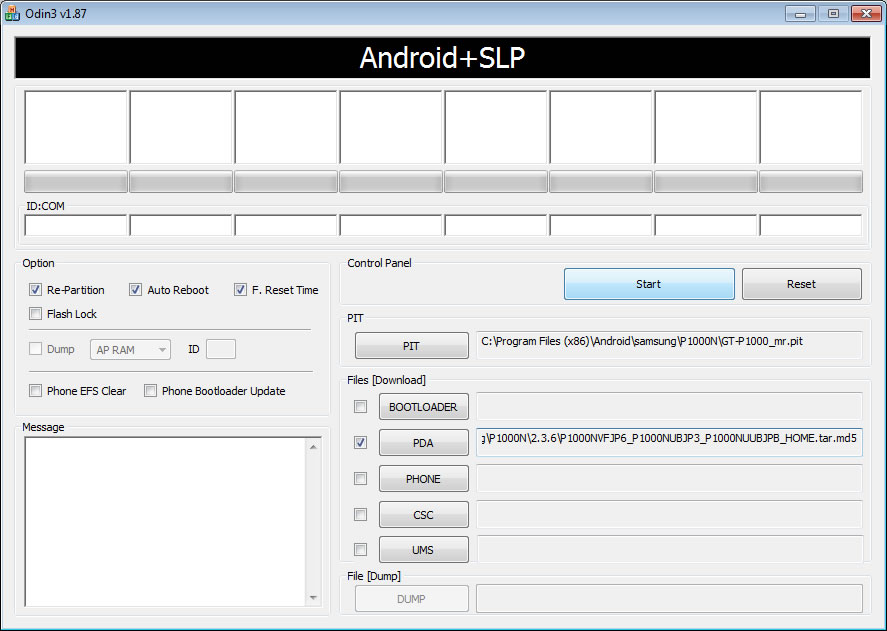This screenshot has width=887, height=631.
Task: Click the DUMP button
Action: pyautogui.click(x=412, y=599)
